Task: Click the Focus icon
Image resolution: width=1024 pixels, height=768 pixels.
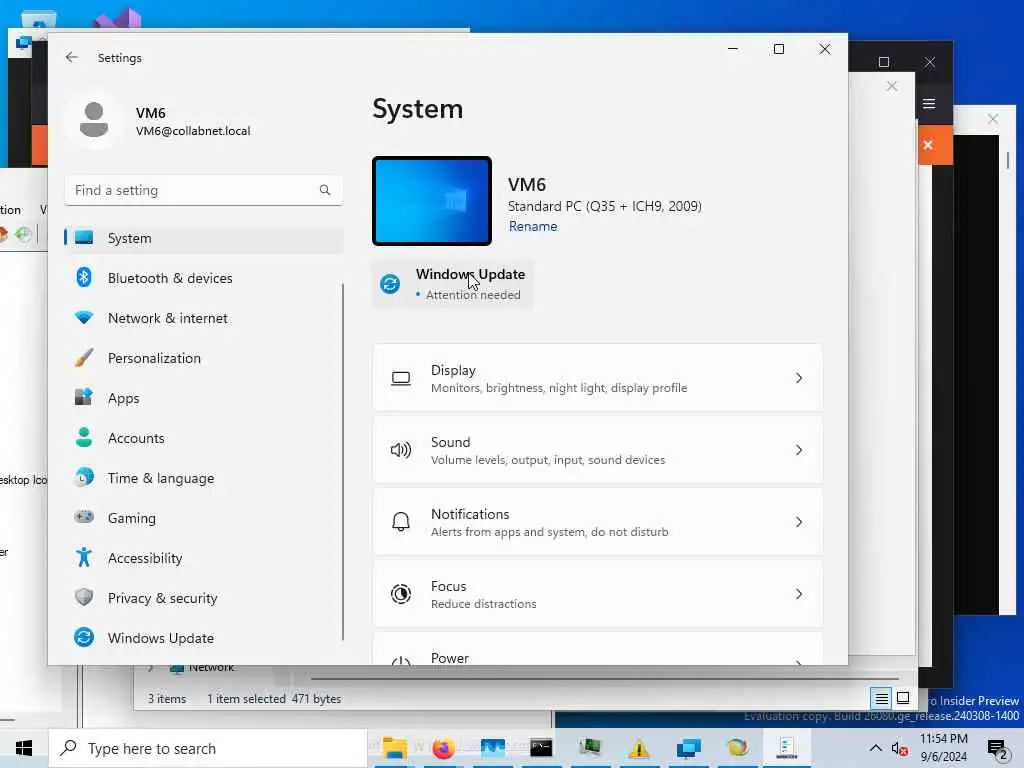Action: 401,594
